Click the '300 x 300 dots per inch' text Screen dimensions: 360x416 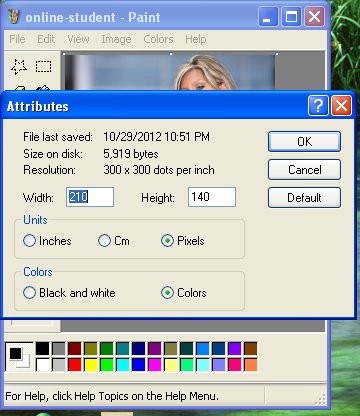(159, 170)
